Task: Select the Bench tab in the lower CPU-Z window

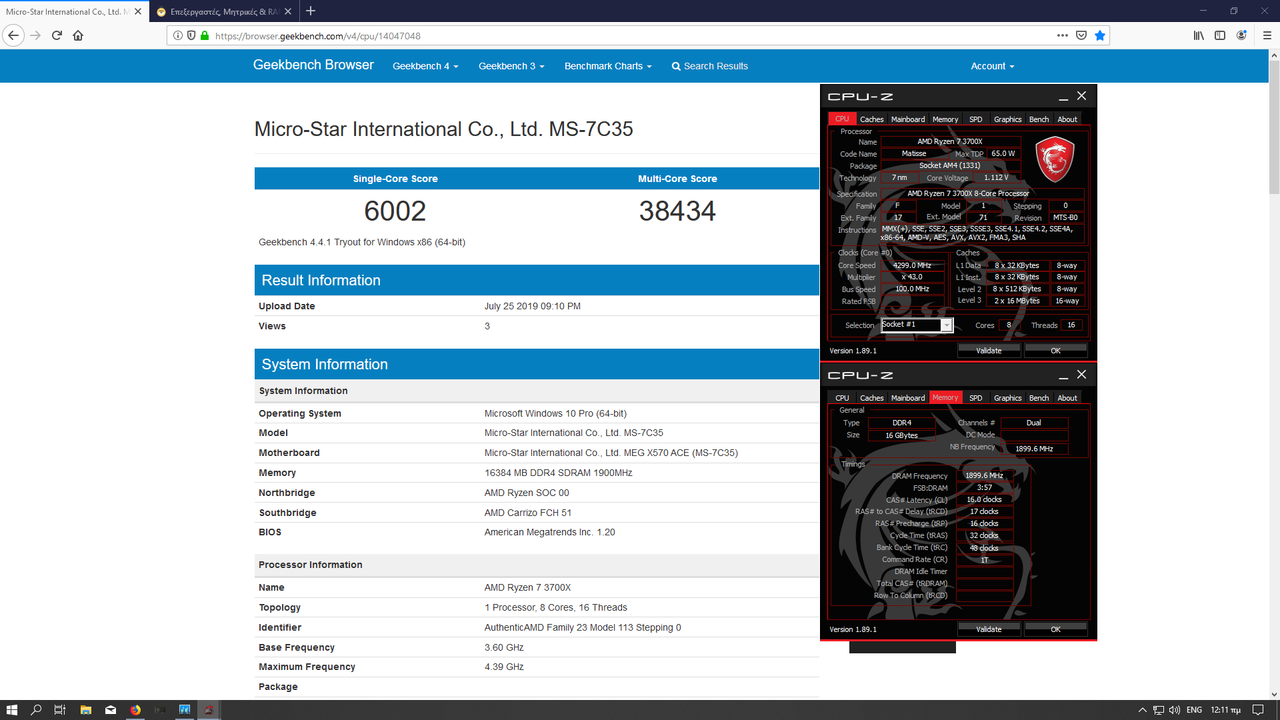Action: click(x=1039, y=398)
